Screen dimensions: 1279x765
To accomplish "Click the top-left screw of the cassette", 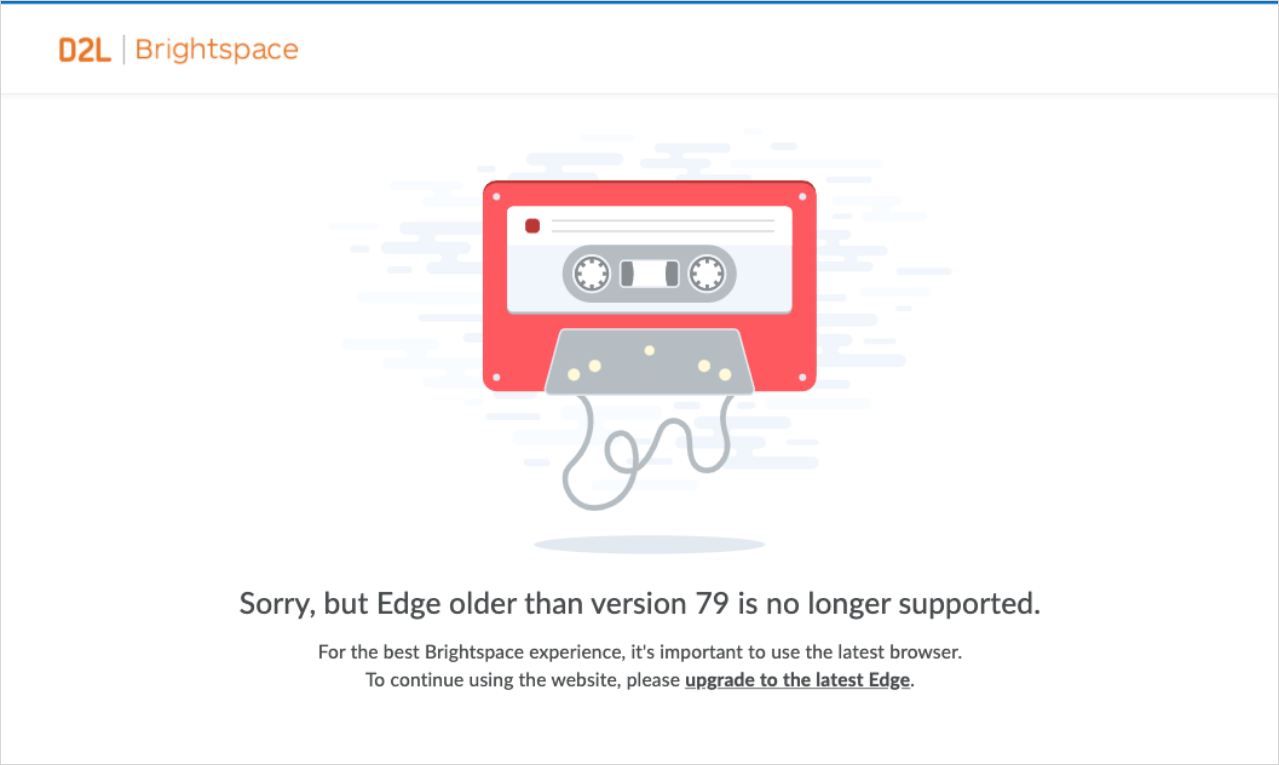I will (496, 196).
